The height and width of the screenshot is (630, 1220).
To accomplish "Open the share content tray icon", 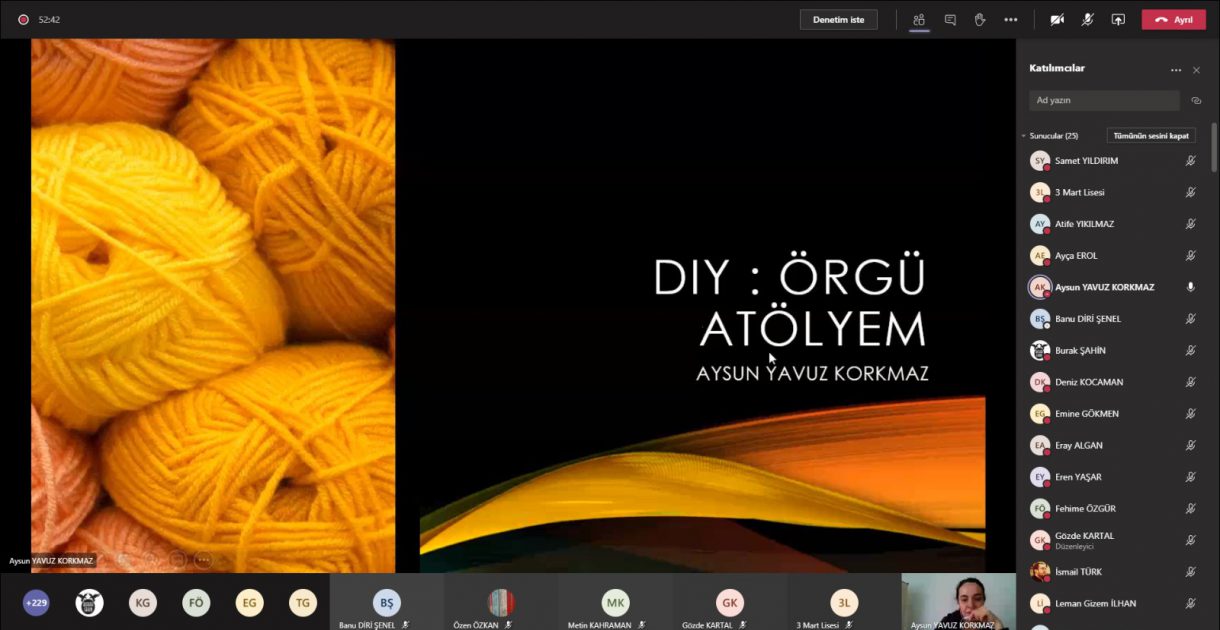I will coord(1118,19).
